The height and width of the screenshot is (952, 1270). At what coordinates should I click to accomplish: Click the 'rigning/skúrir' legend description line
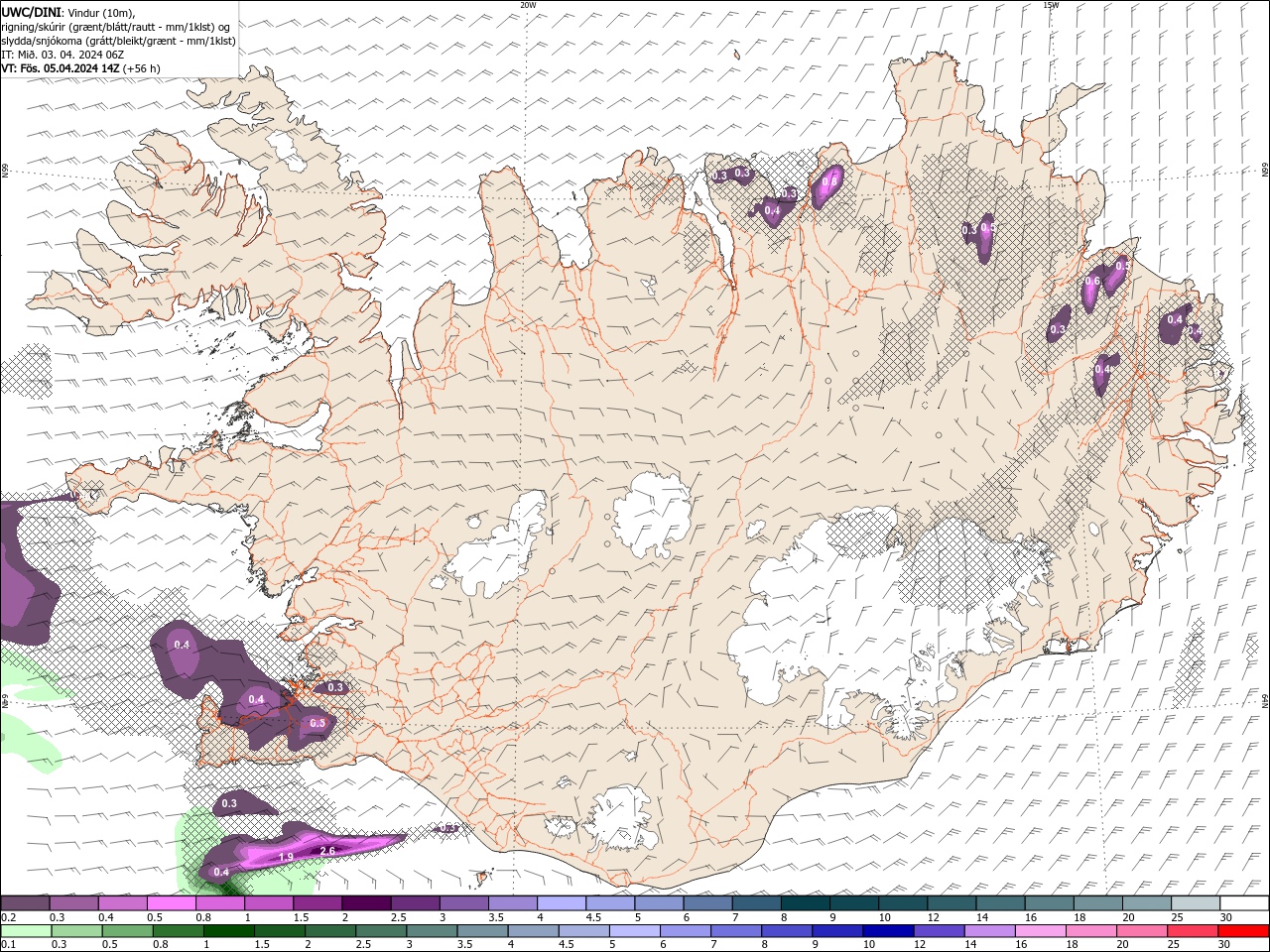115,26
